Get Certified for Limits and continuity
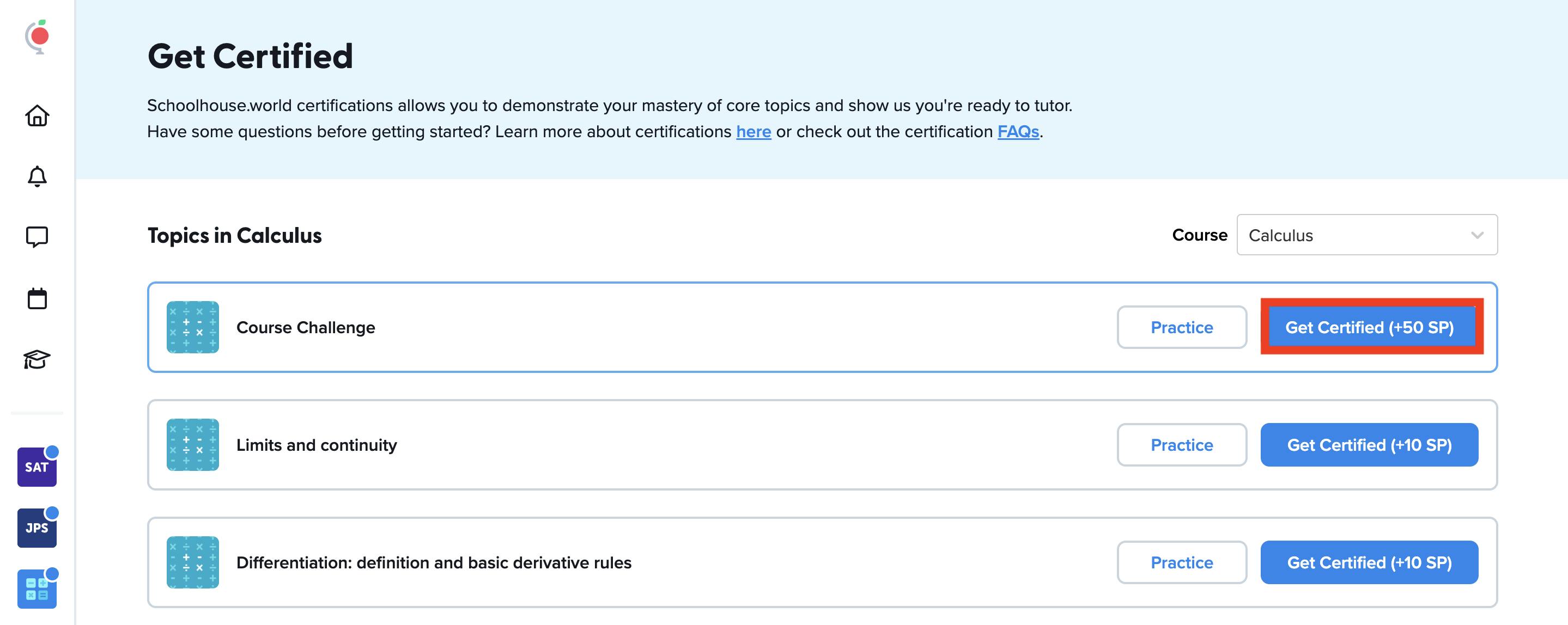This screenshot has width=1568, height=625. point(1369,445)
